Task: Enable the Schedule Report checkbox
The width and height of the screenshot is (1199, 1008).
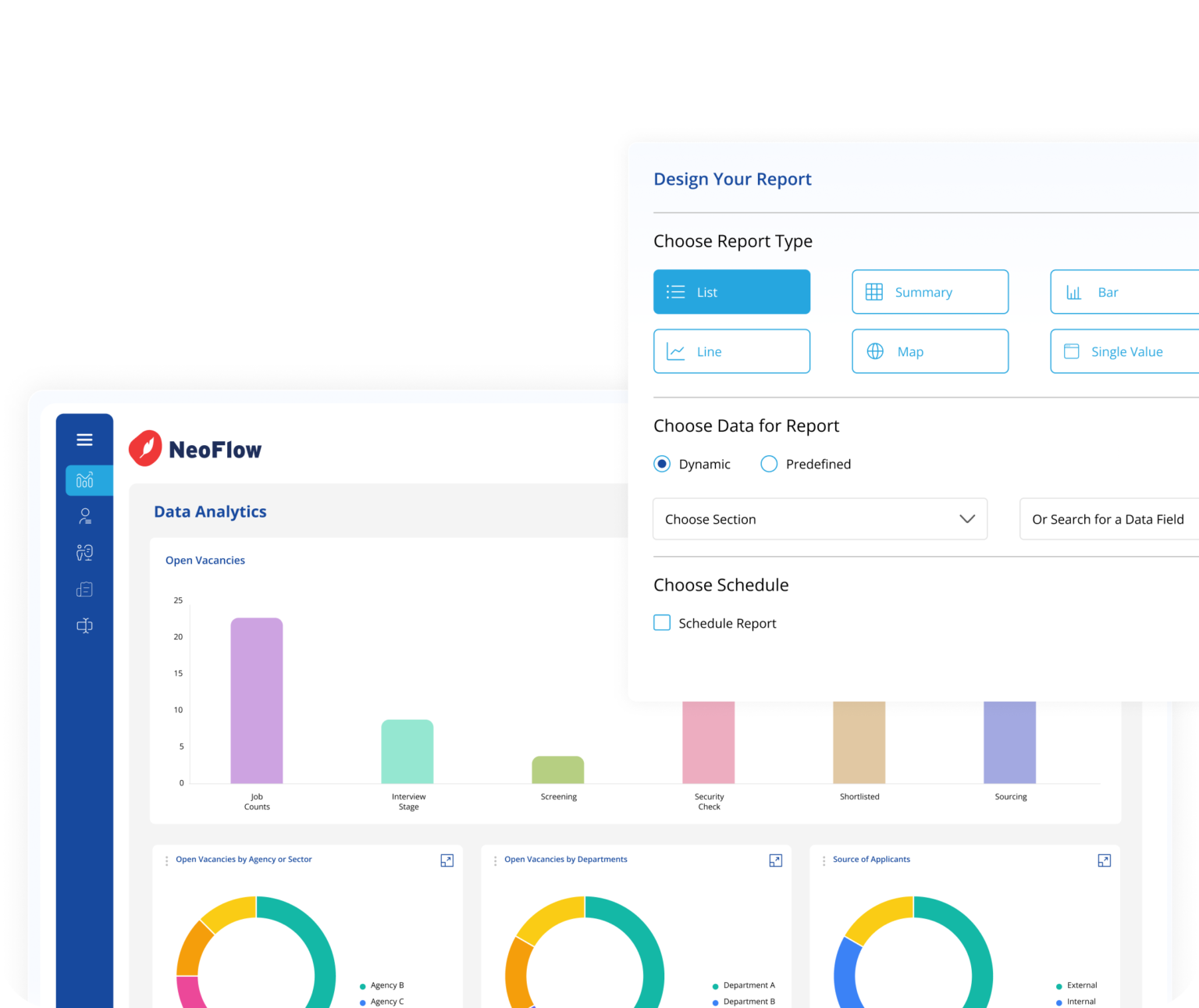Action: point(662,623)
